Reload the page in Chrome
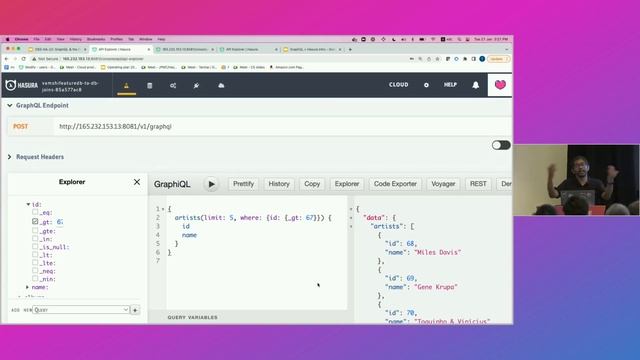 [23, 59]
